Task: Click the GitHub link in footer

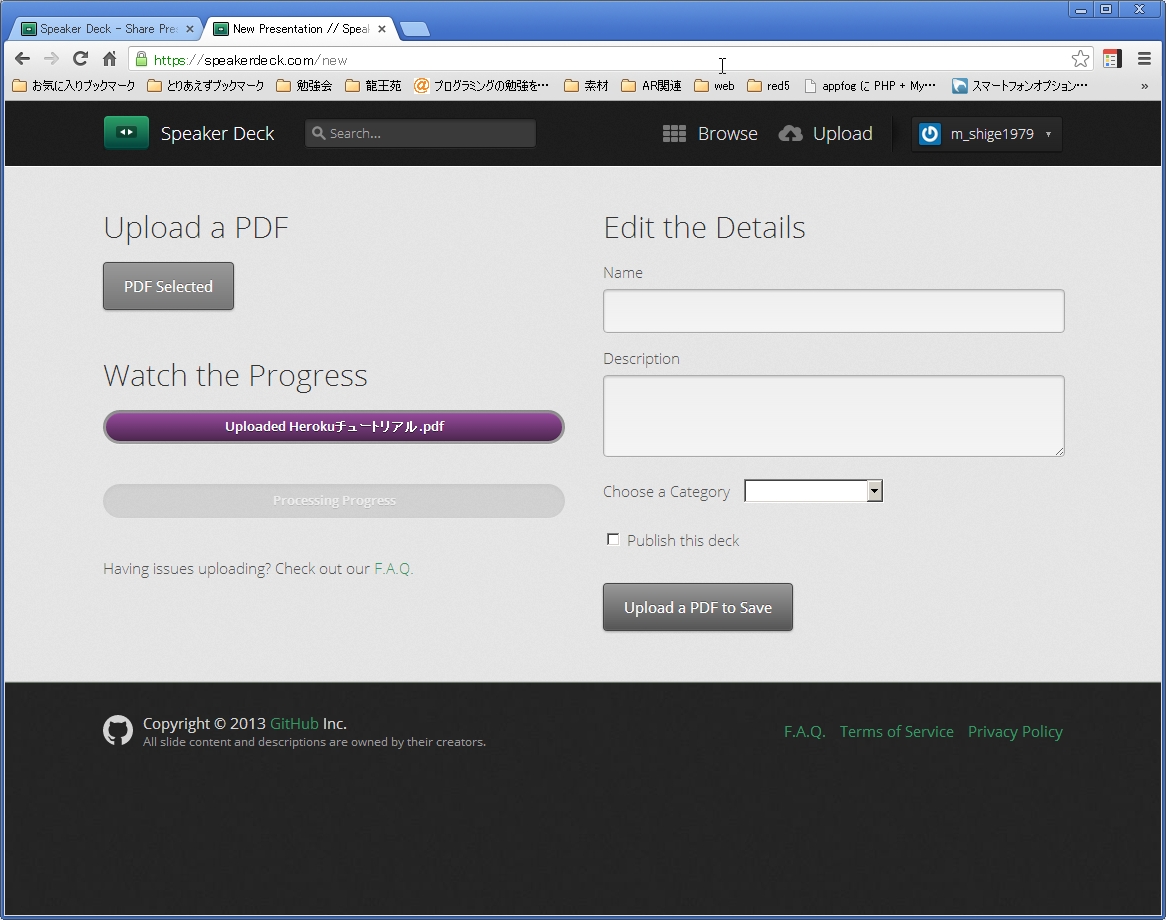Action: pyautogui.click(x=294, y=723)
